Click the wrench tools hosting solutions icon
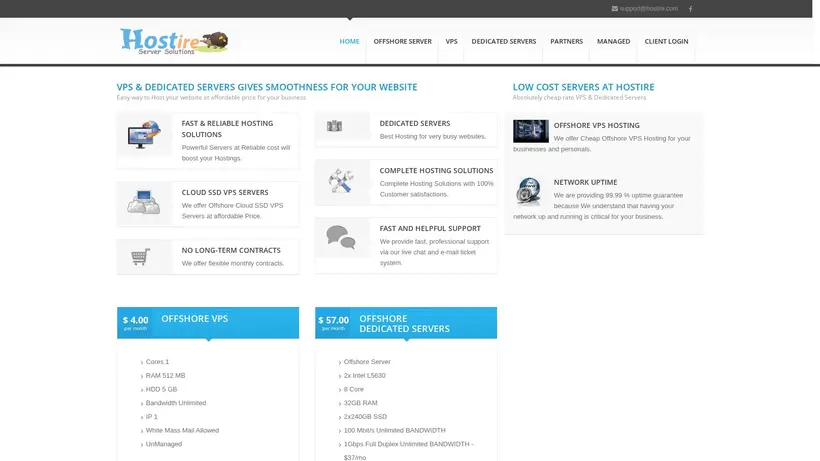 341,180
